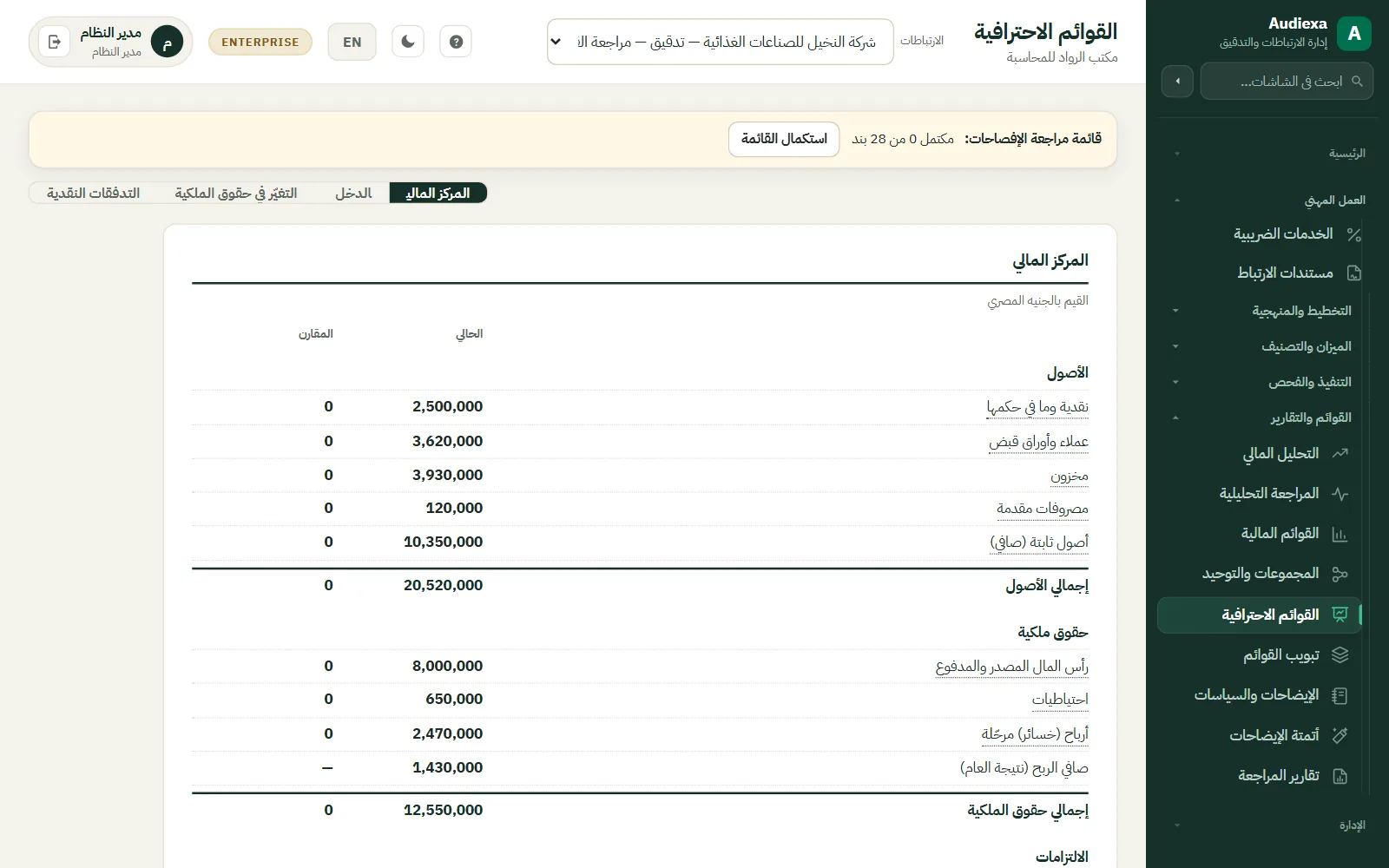Open تبويب القوائم layers icon item
This screenshot has width=1389, height=868.
(1261, 654)
